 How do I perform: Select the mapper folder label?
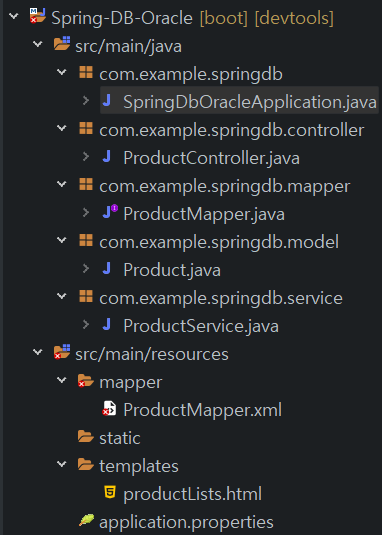[x=131, y=383]
